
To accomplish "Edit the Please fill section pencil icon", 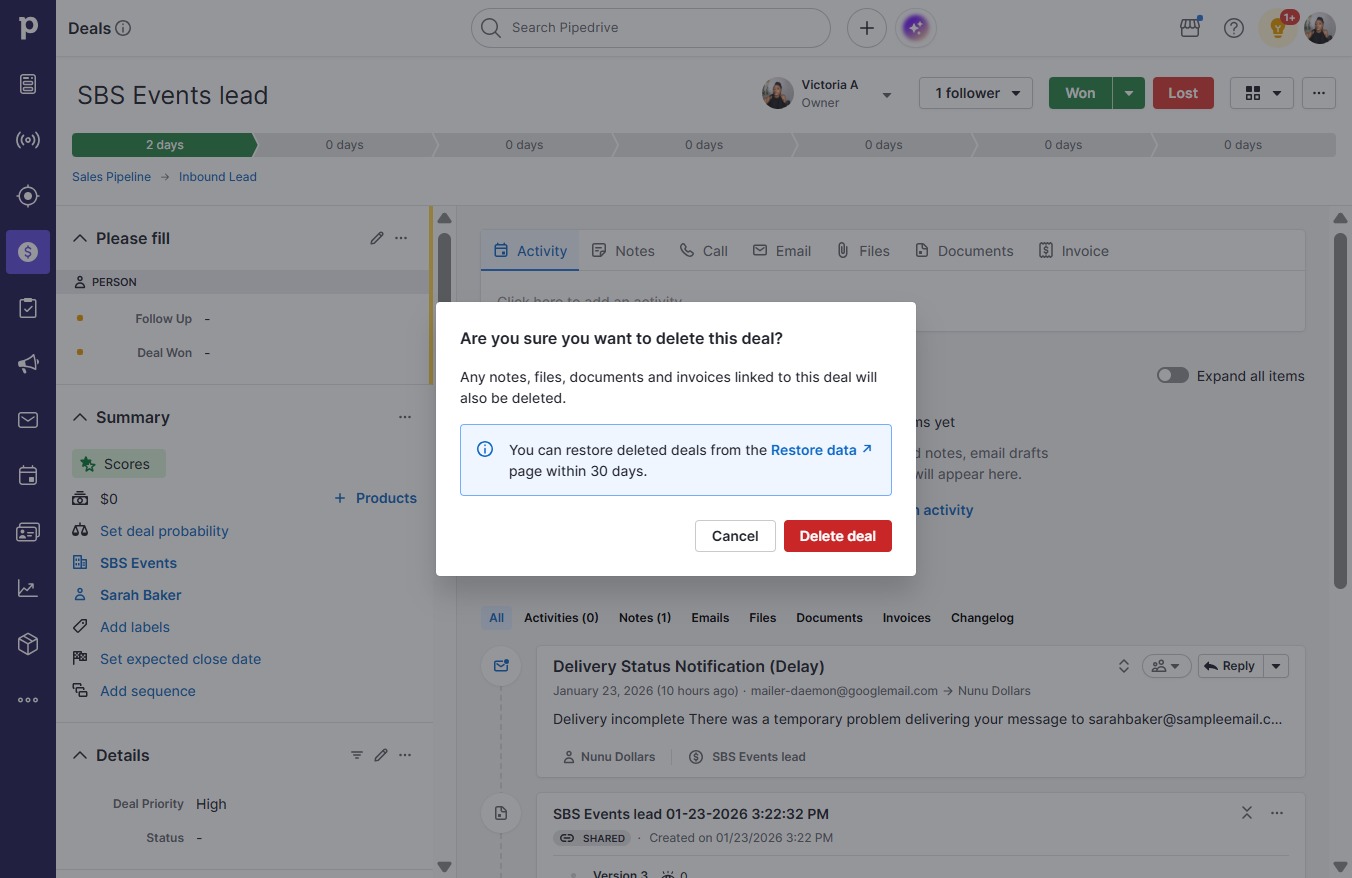I will 377,238.
